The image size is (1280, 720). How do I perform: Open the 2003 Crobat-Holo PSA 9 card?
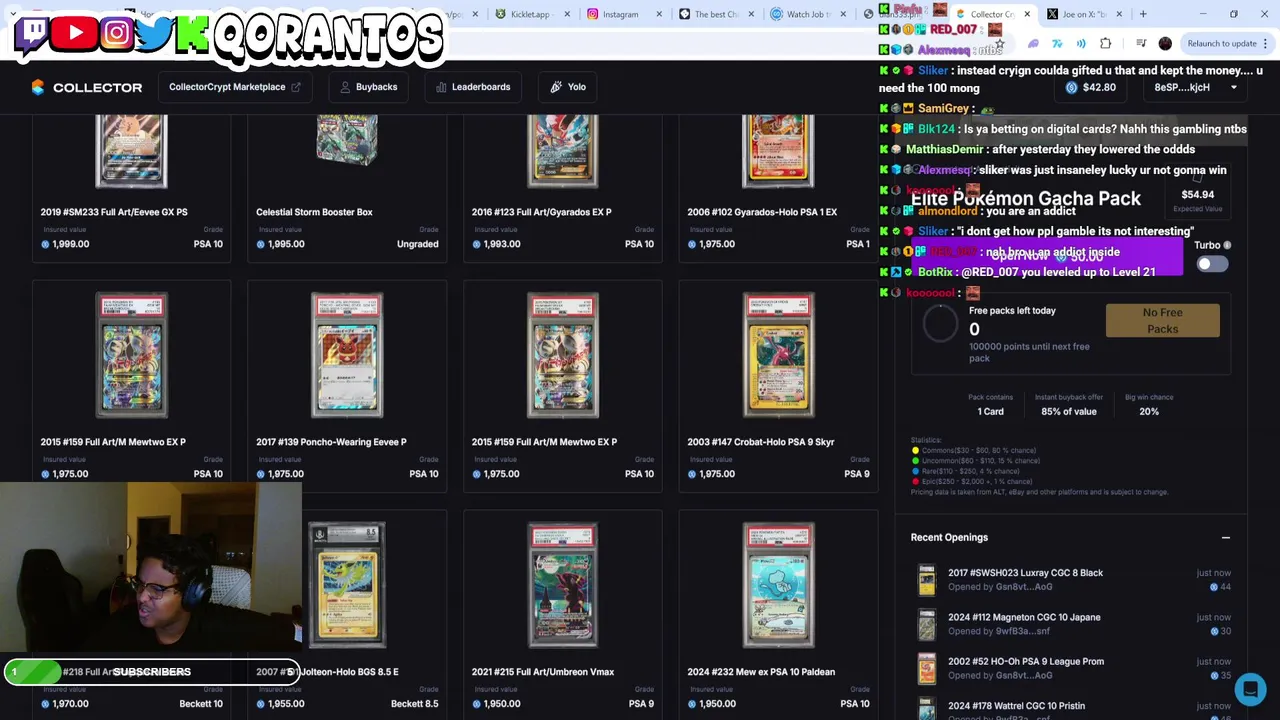coord(778,387)
